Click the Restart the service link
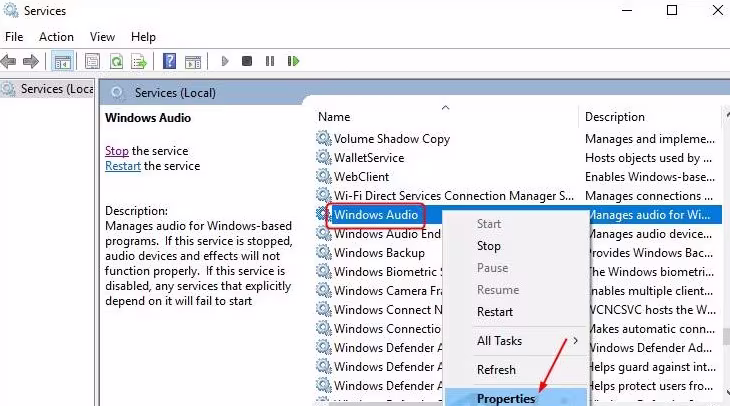 click(123, 166)
